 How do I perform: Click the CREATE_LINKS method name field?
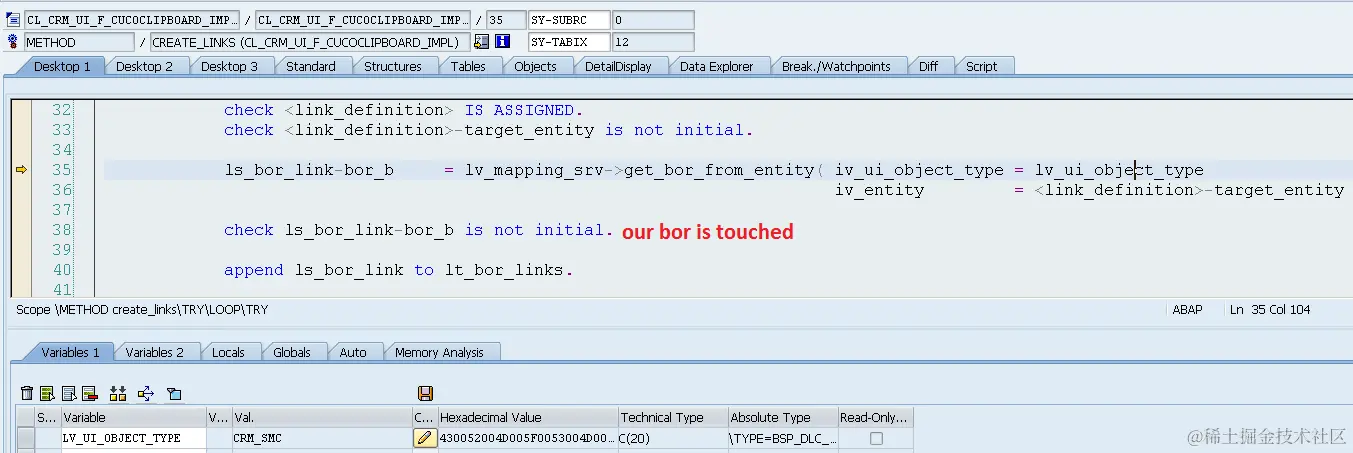(310, 42)
